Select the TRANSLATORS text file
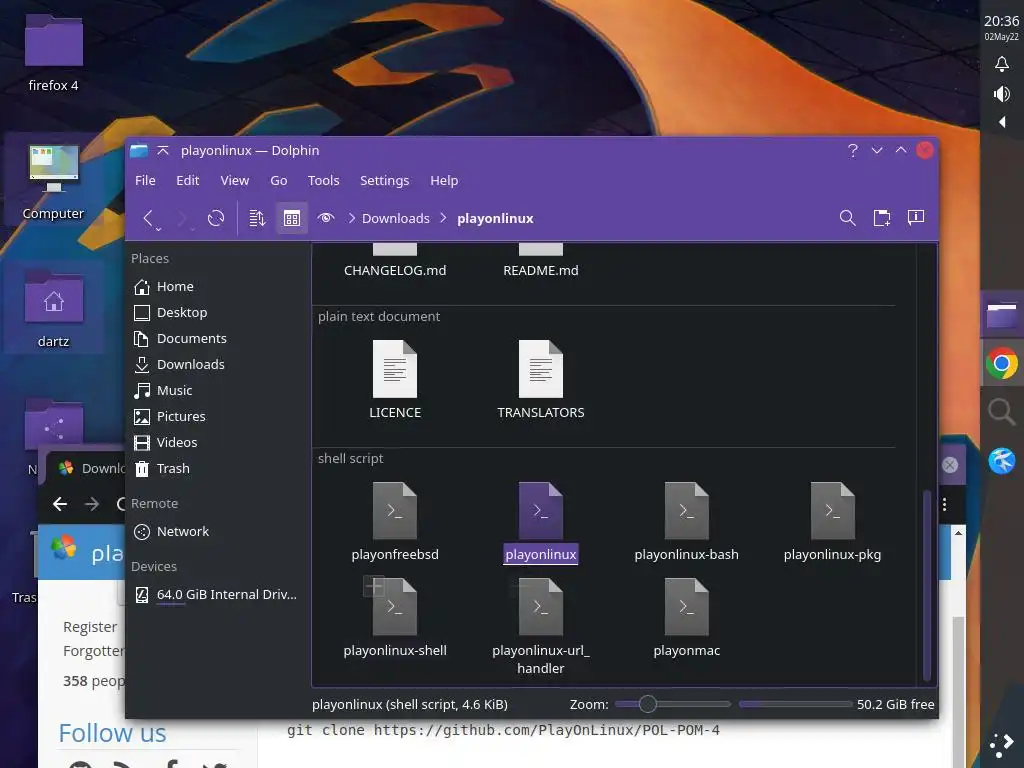1024x768 pixels. click(541, 379)
